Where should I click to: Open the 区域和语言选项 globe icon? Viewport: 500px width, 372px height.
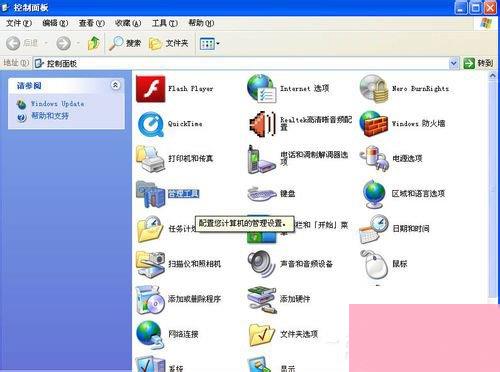[374, 194]
